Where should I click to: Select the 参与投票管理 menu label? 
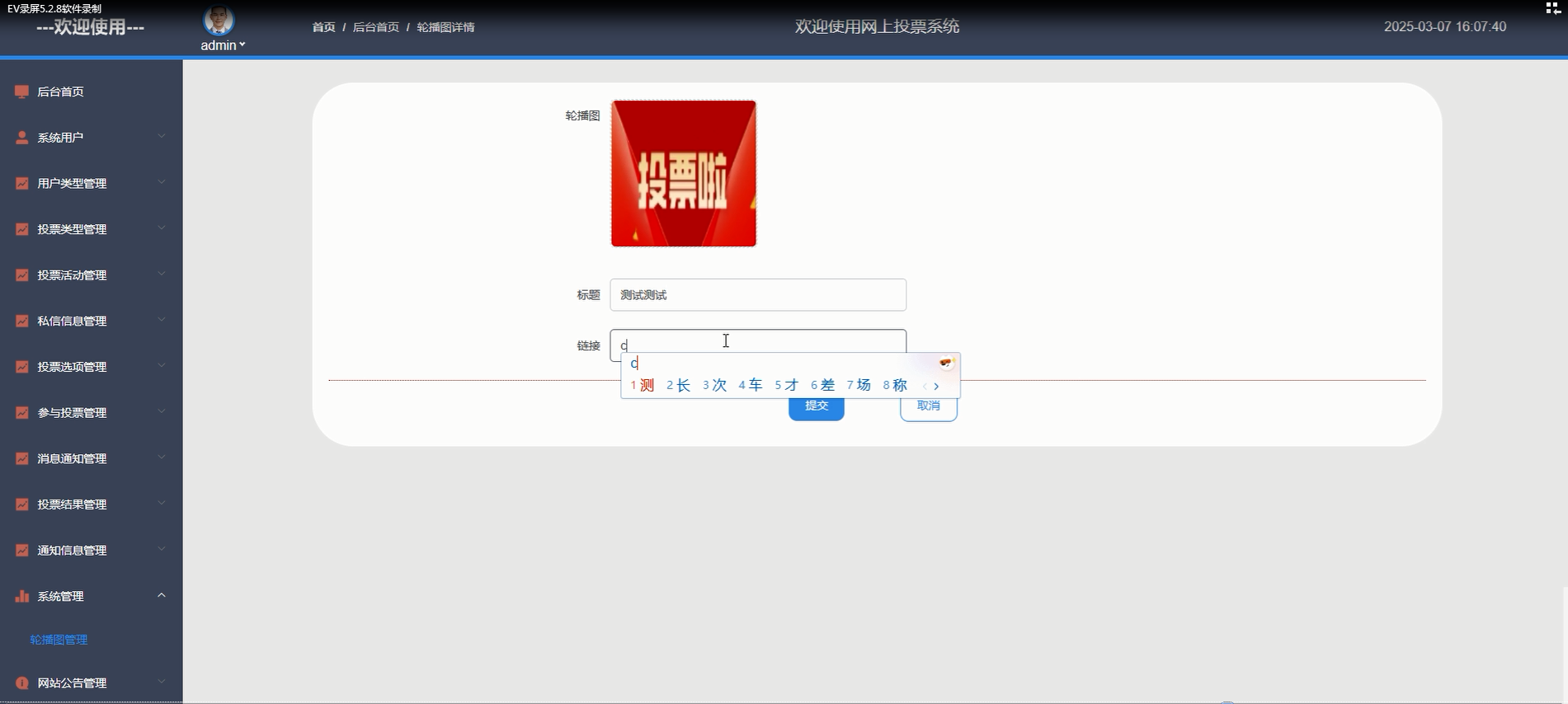click(72, 413)
